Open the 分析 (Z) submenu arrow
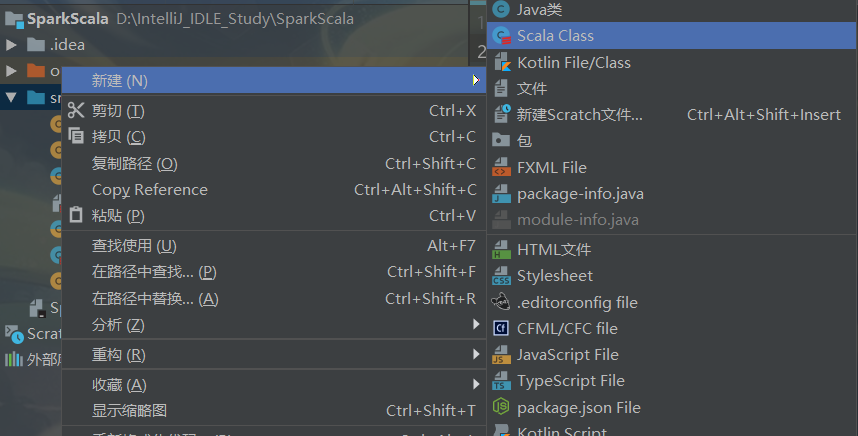 tap(476, 324)
